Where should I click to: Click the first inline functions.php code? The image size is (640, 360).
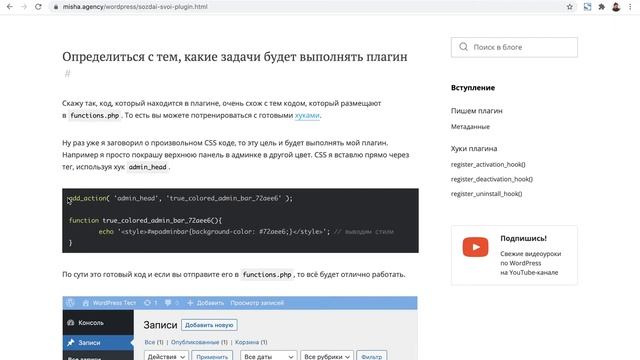pyautogui.click(x=95, y=116)
